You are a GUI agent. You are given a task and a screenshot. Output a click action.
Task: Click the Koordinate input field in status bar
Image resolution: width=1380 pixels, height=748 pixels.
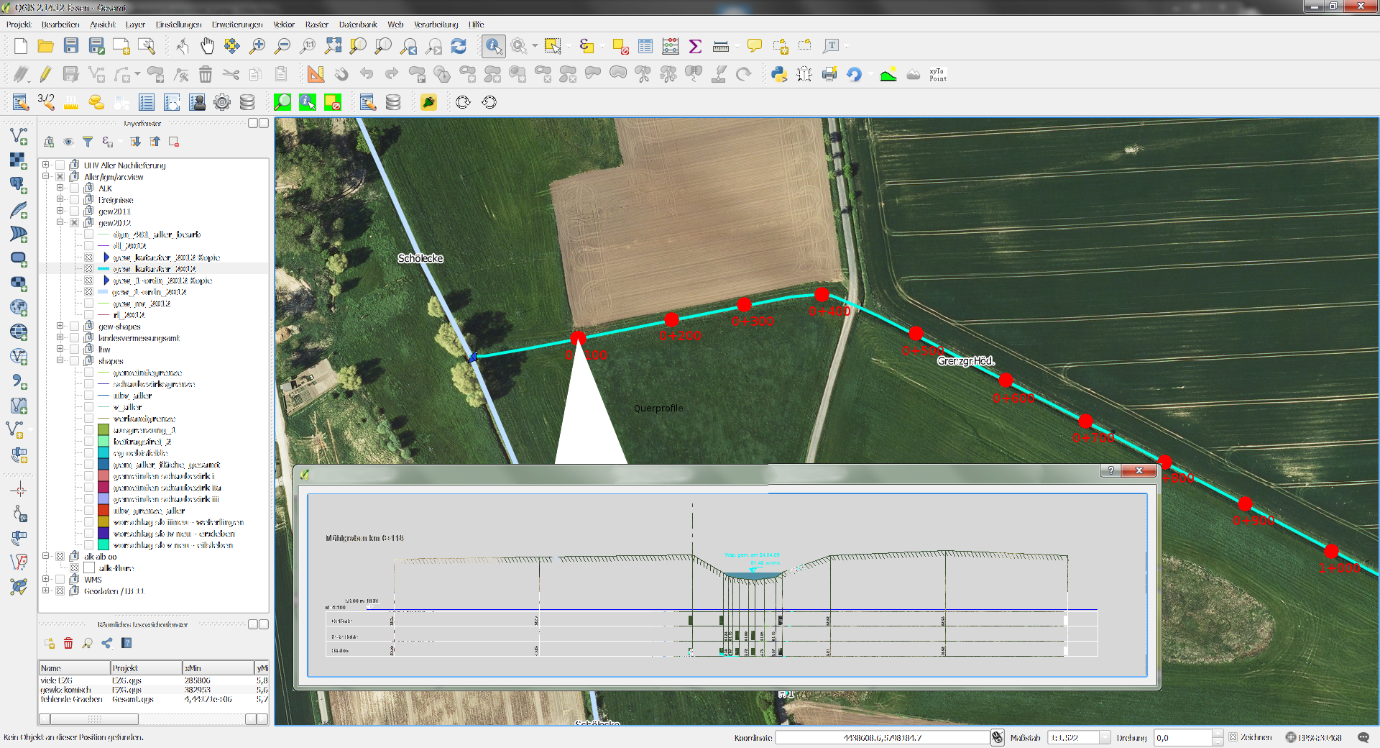pos(882,737)
